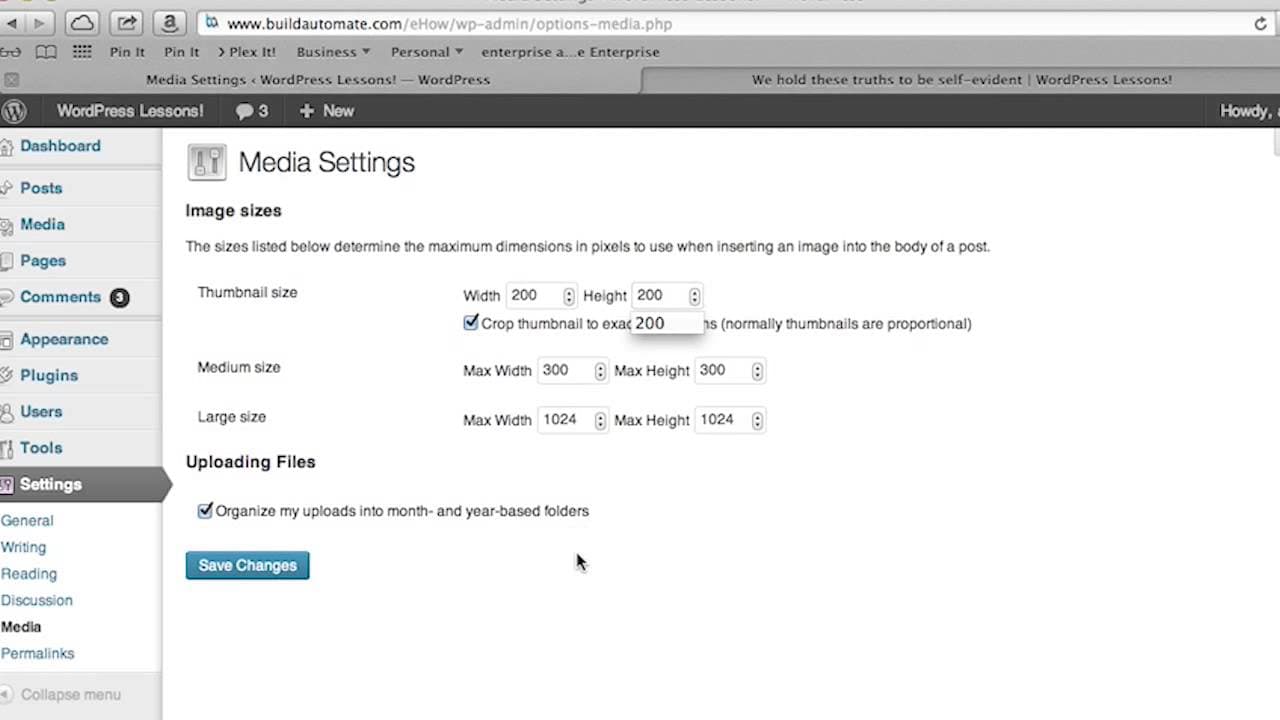Image resolution: width=1280 pixels, height=720 pixels.
Task: Click the page vertical scrollbar
Action: pyautogui.click(x=1275, y=142)
